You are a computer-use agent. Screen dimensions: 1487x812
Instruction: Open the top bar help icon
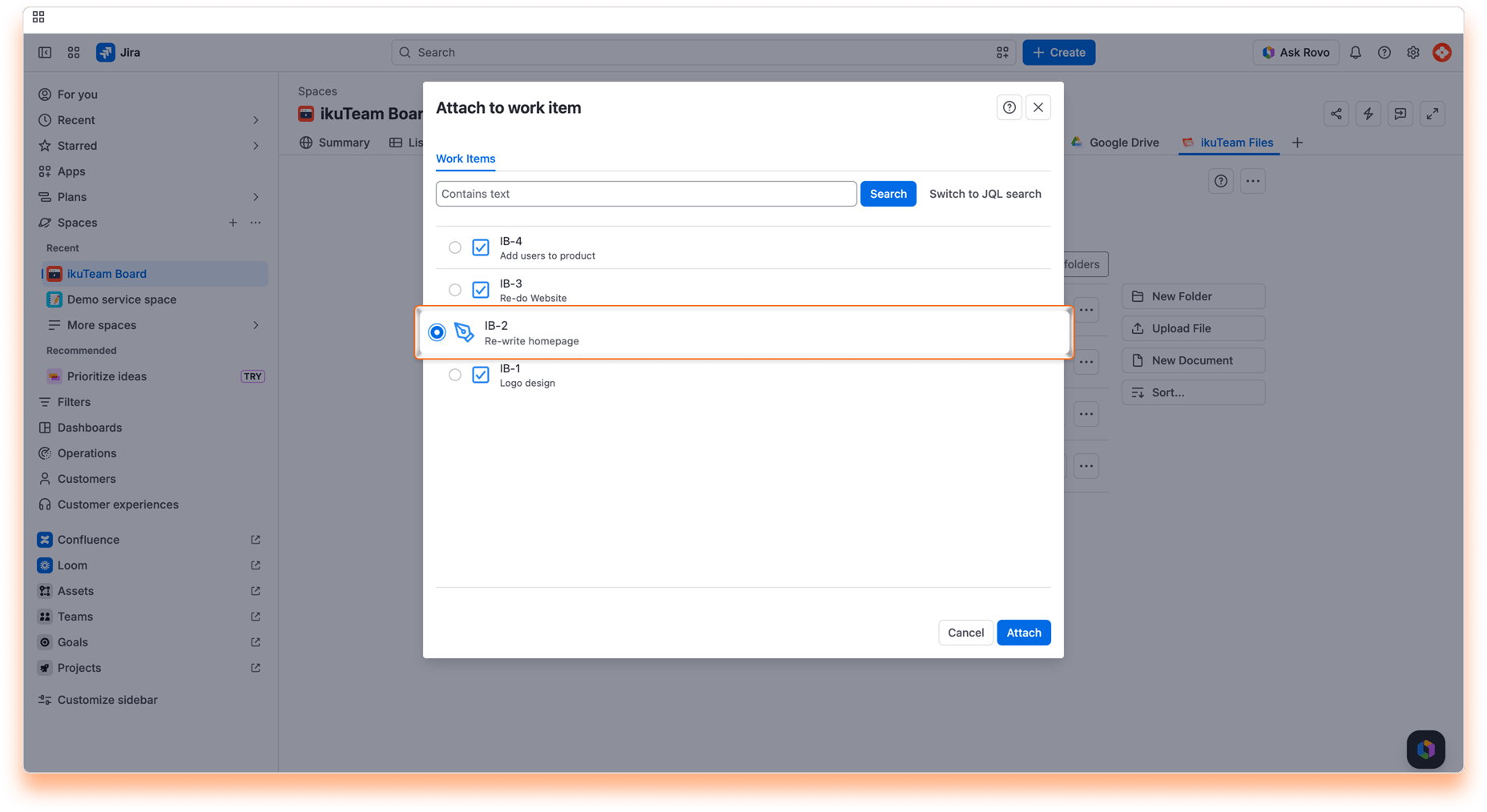click(x=1384, y=52)
